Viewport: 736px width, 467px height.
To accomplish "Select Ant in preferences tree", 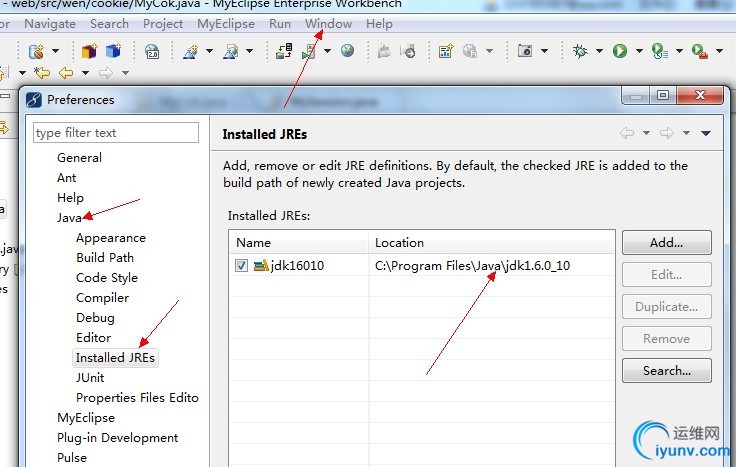I will pos(67,178).
